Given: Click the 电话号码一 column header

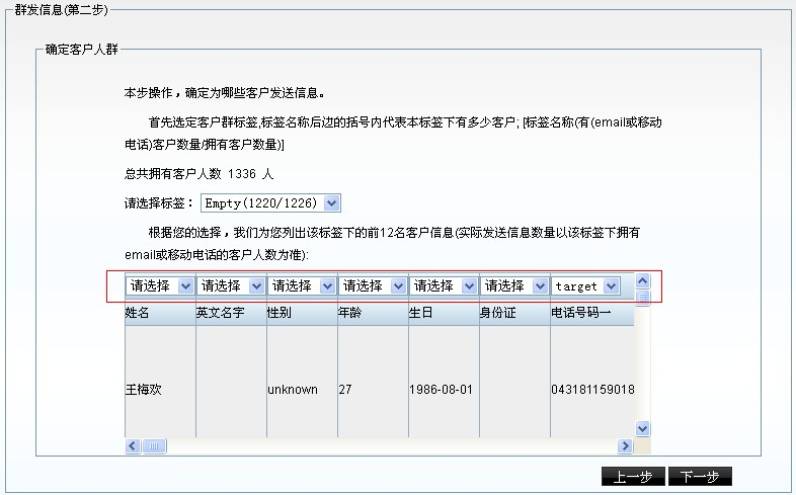Looking at the screenshot, I should pyautogui.click(x=591, y=313).
